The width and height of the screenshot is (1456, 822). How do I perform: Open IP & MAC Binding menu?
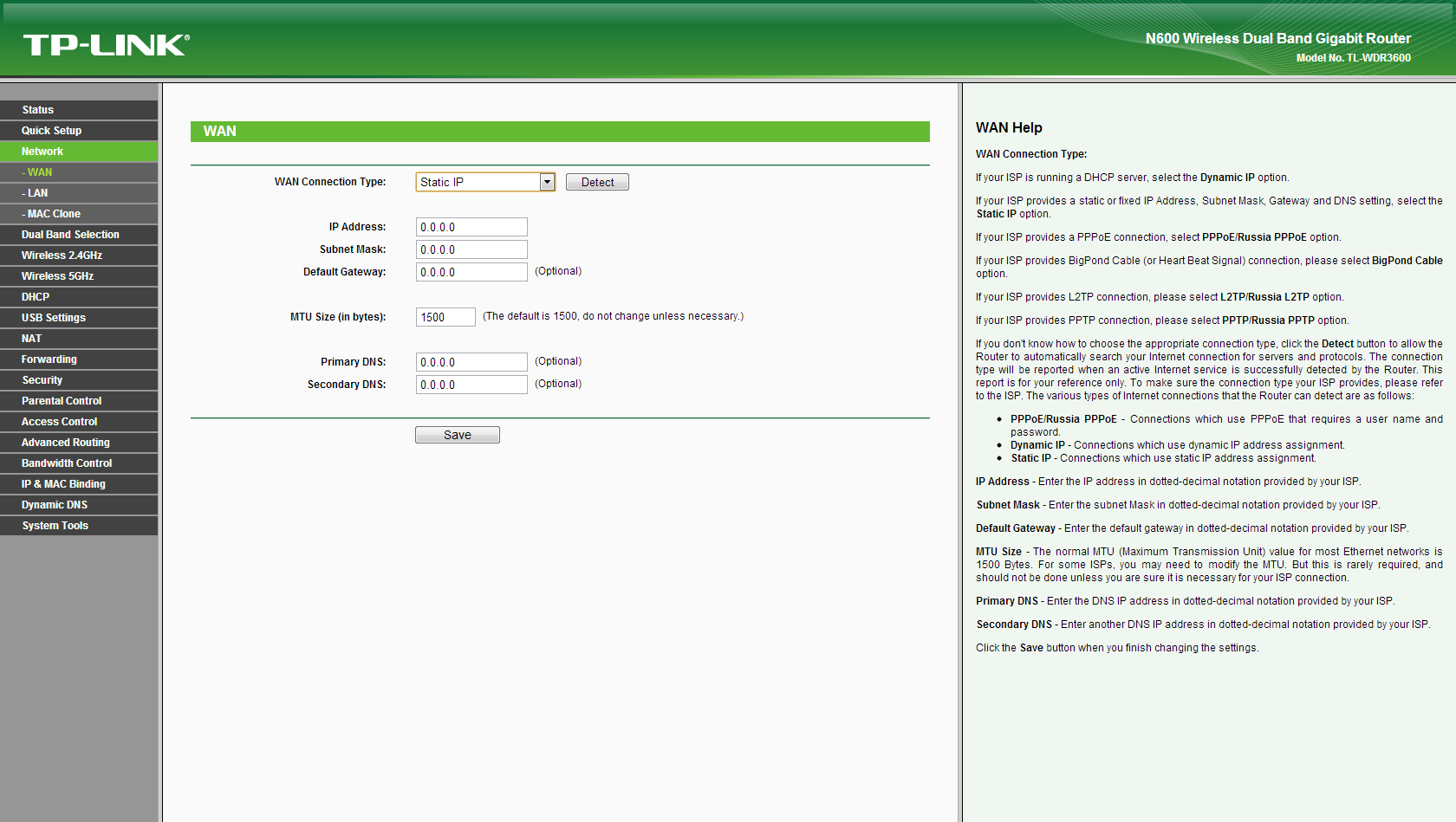(x=79, y=484)
